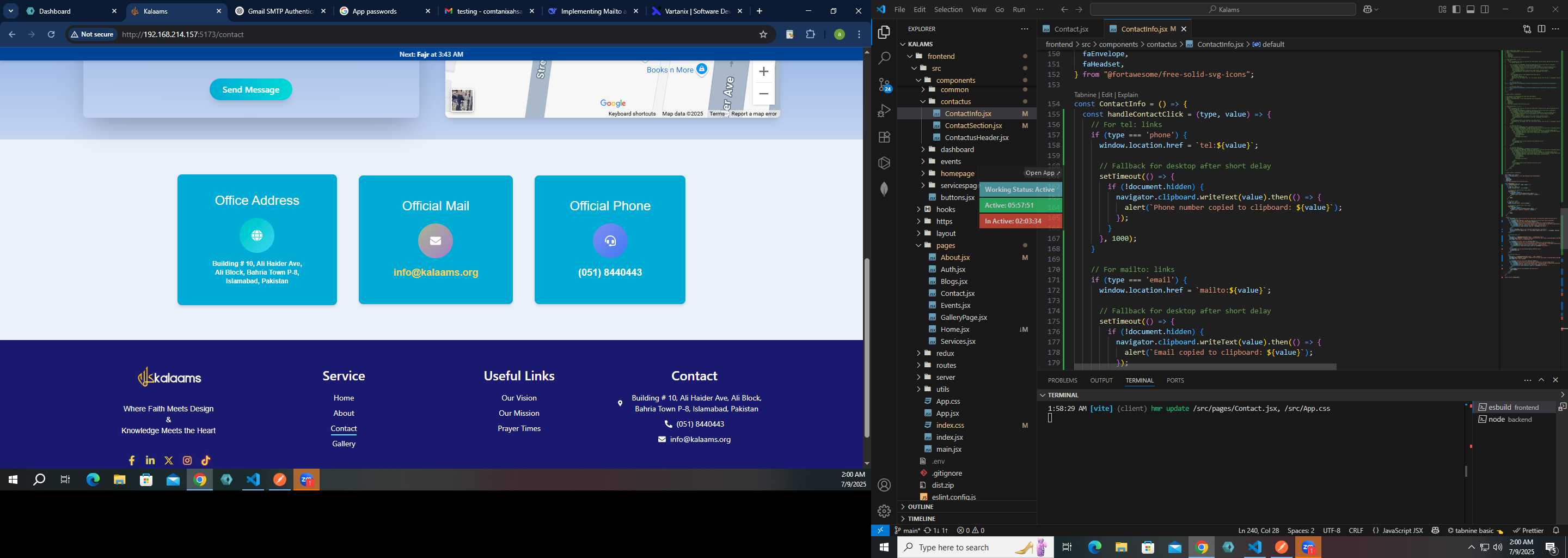Click Report a map error link
The height and width of the screenshot is (558, 1568).
coord(754,114)
